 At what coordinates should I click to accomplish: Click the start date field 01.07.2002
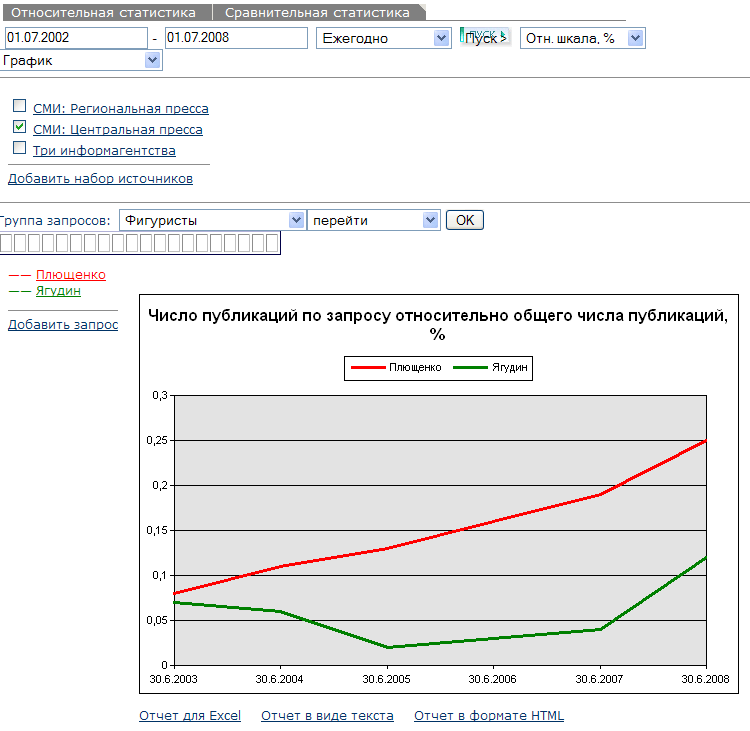(75, 38)
